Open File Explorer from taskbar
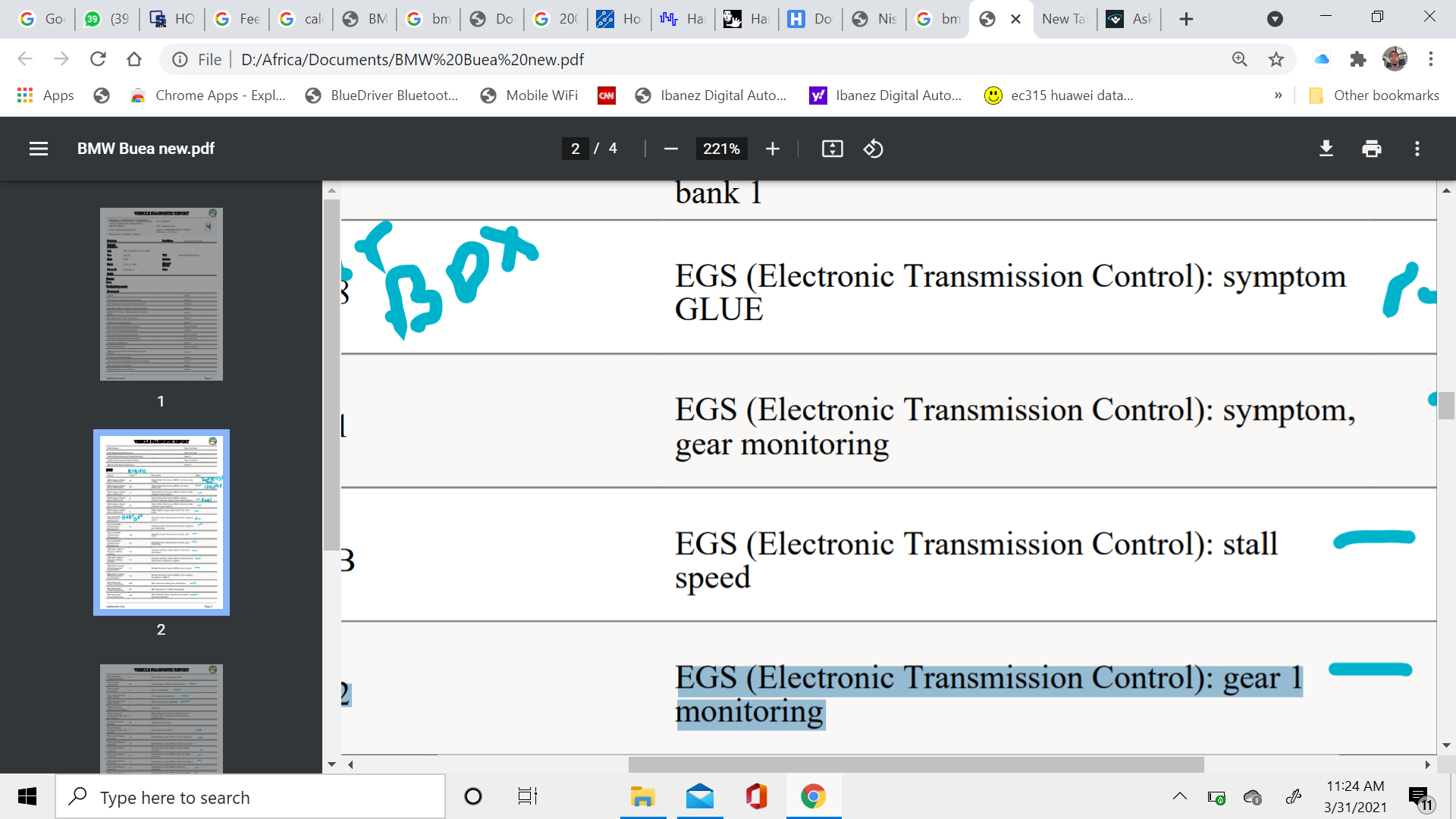 coord(642,797)
